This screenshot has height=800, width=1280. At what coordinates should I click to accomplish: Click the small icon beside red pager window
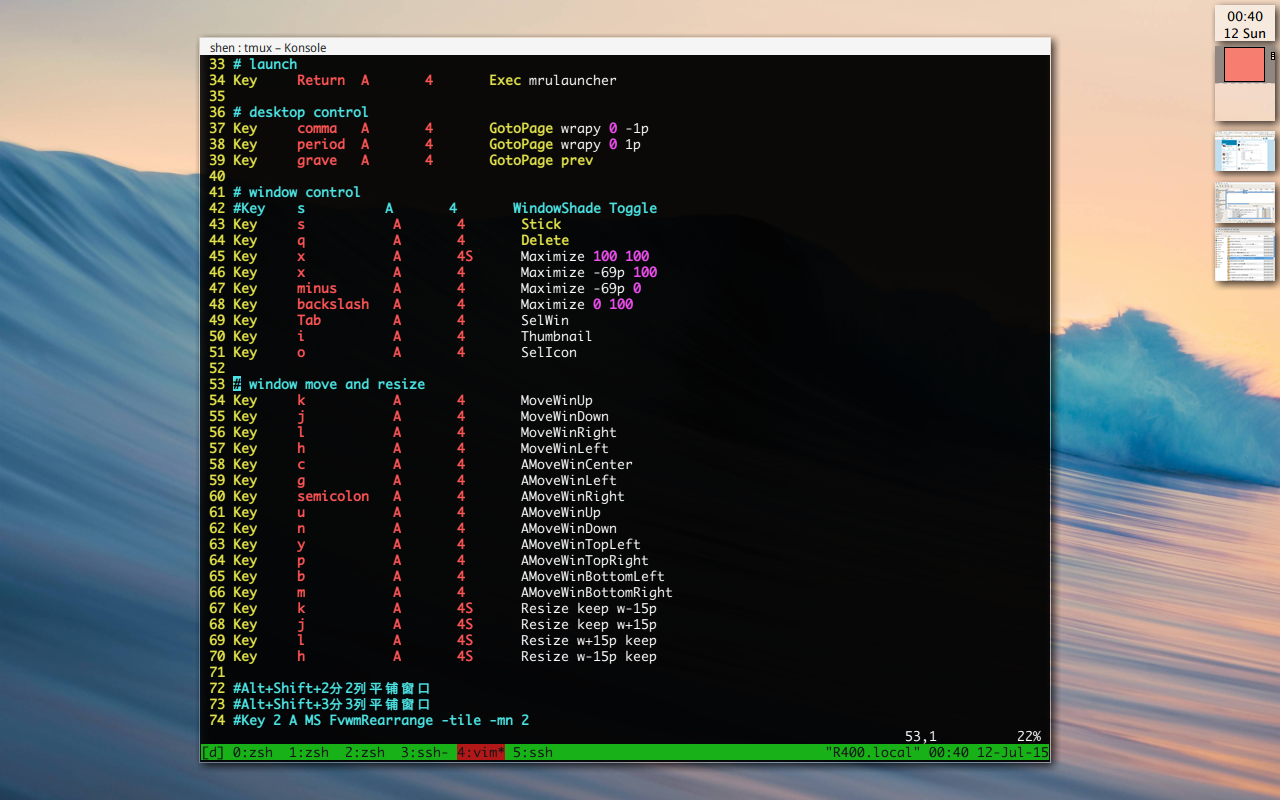click(1272, 56)
